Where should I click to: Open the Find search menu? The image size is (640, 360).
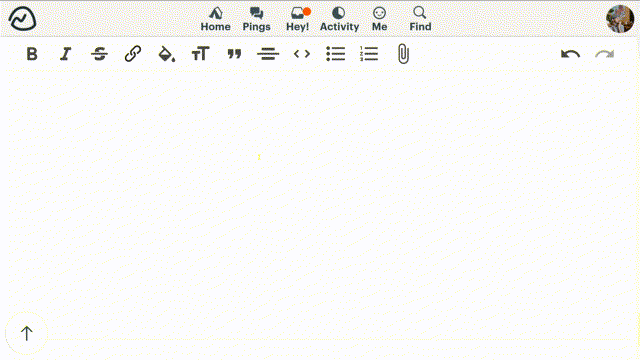click(420, 19)
